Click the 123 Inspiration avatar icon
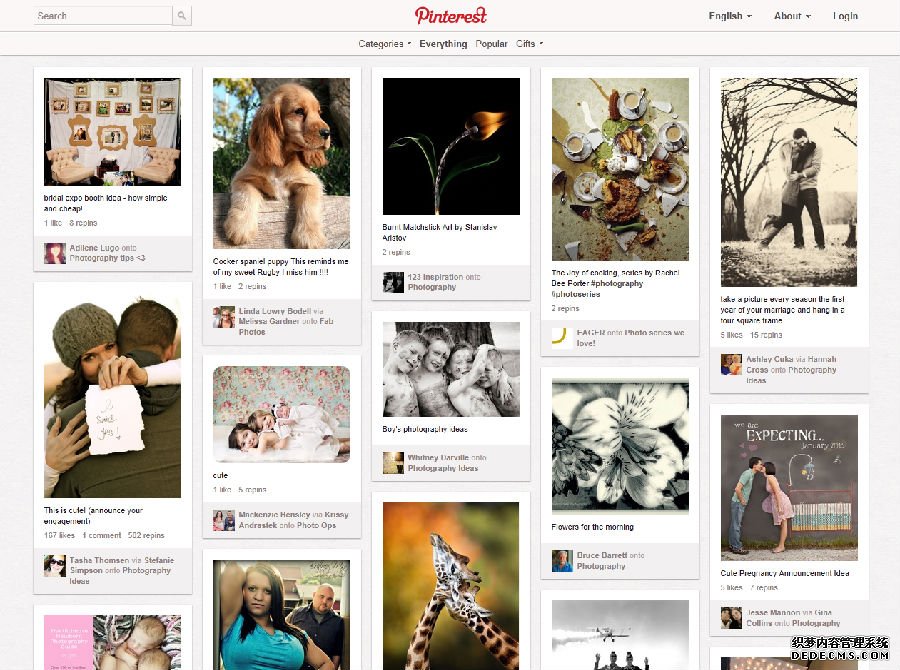Image resolution: width=900 pixels, height=670 pixels. tap(393, 282)
